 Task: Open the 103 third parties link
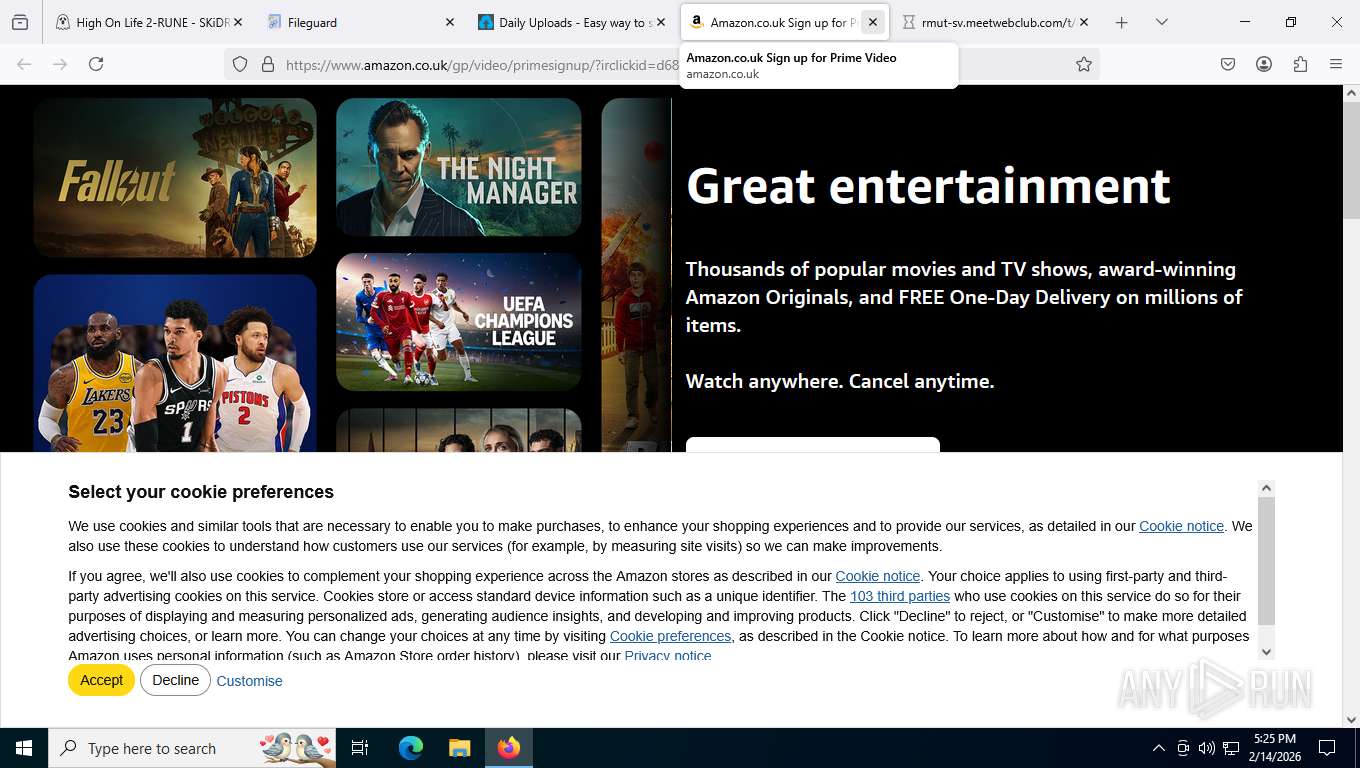[x=900, y=596]
